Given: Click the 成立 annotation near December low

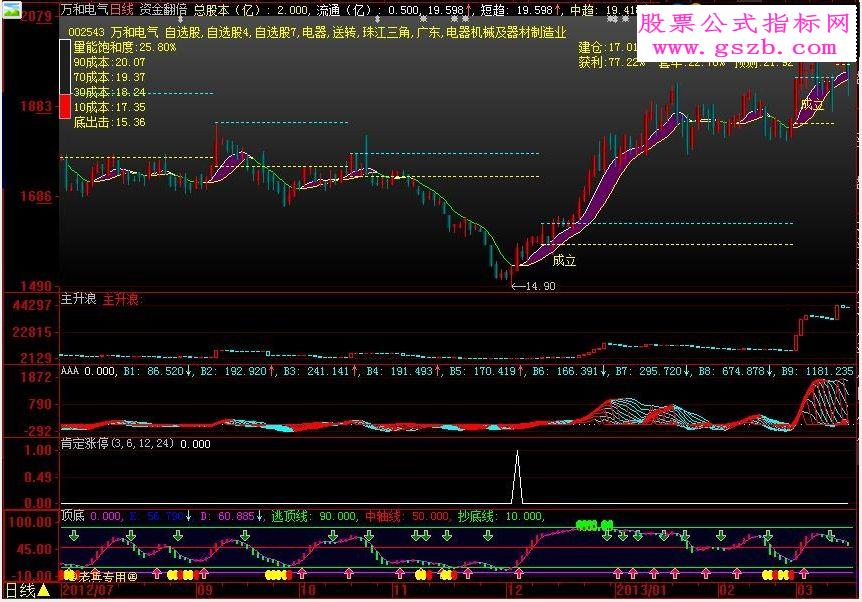Looking at the screenshot, I should pos(564,261).
